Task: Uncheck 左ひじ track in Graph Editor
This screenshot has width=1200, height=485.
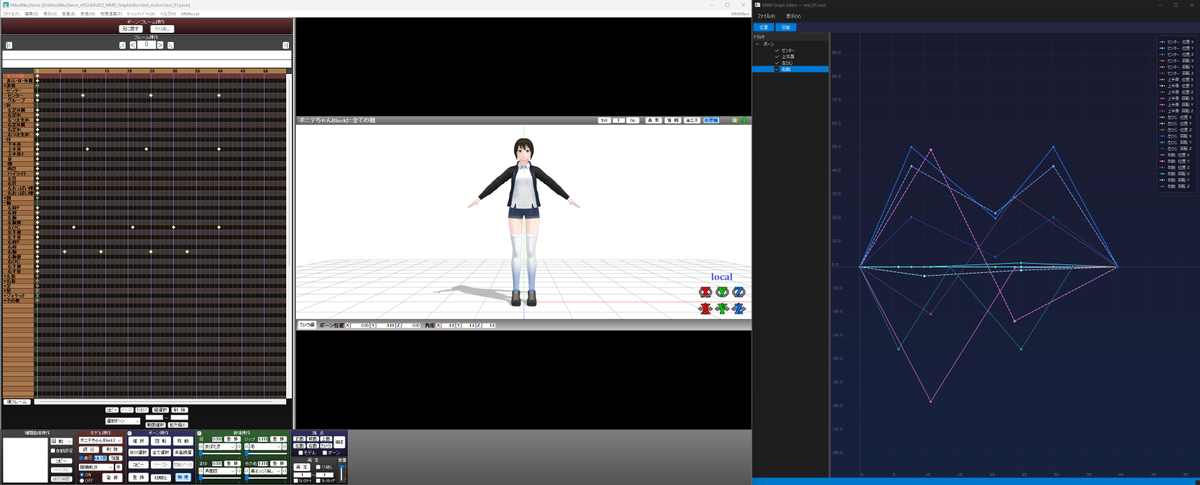Action: click(777, 63)
